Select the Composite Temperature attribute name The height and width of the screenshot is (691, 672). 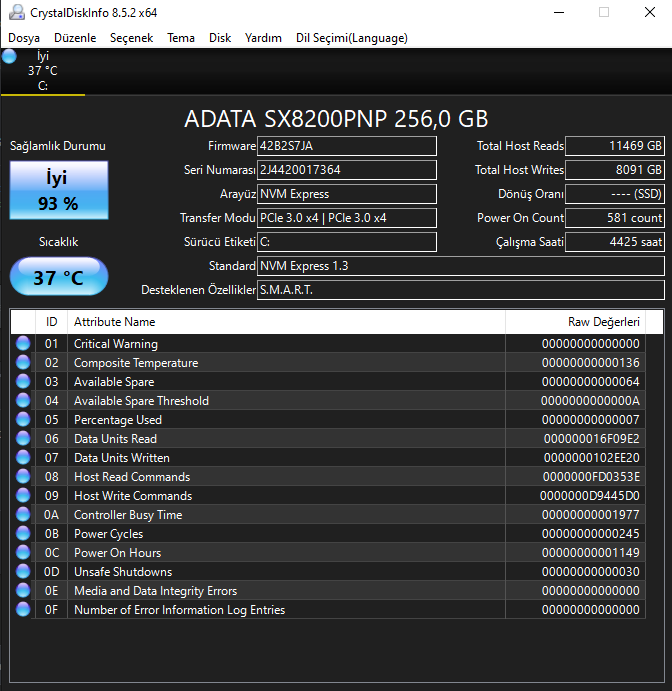[136, 363]
